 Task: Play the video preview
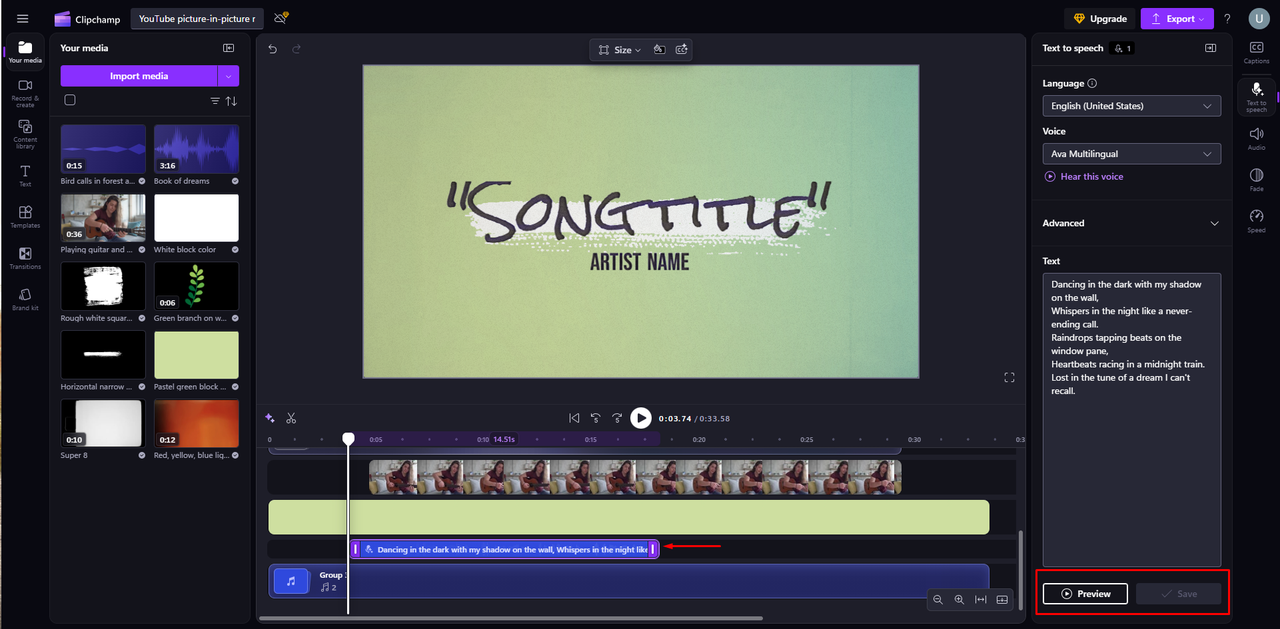(641, 418)
